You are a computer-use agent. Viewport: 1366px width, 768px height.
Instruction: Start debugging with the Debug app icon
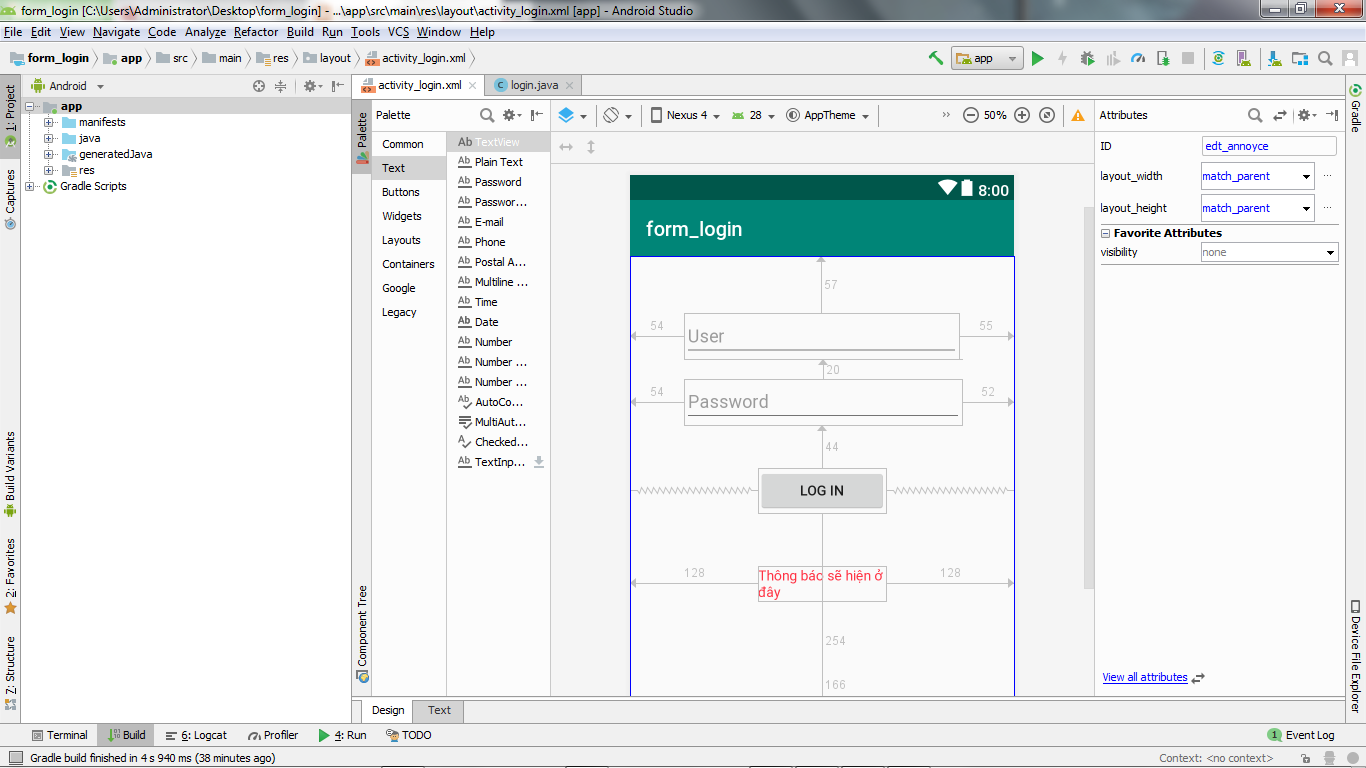click(1088, 59)
